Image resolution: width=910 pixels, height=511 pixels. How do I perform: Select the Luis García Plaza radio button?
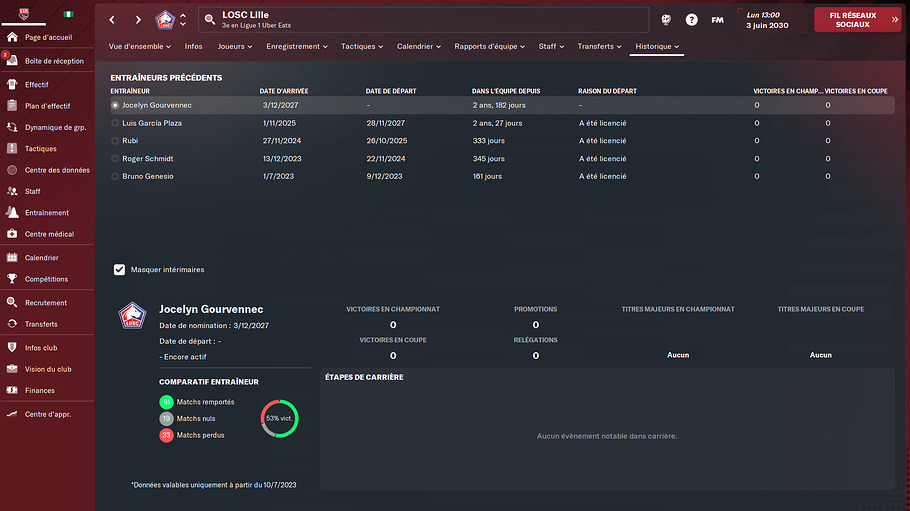(115, 123)
